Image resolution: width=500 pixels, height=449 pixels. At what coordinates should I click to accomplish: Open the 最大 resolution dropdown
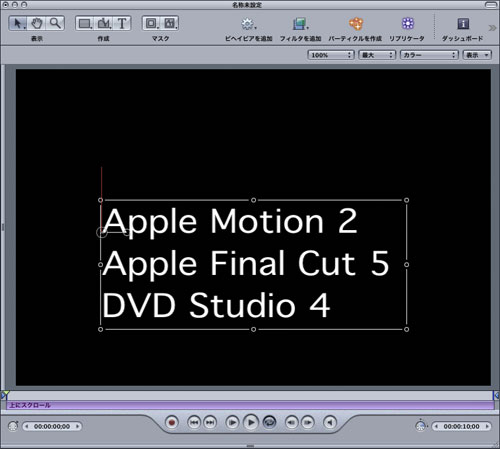pyautogui.click(x=377, y=55)
